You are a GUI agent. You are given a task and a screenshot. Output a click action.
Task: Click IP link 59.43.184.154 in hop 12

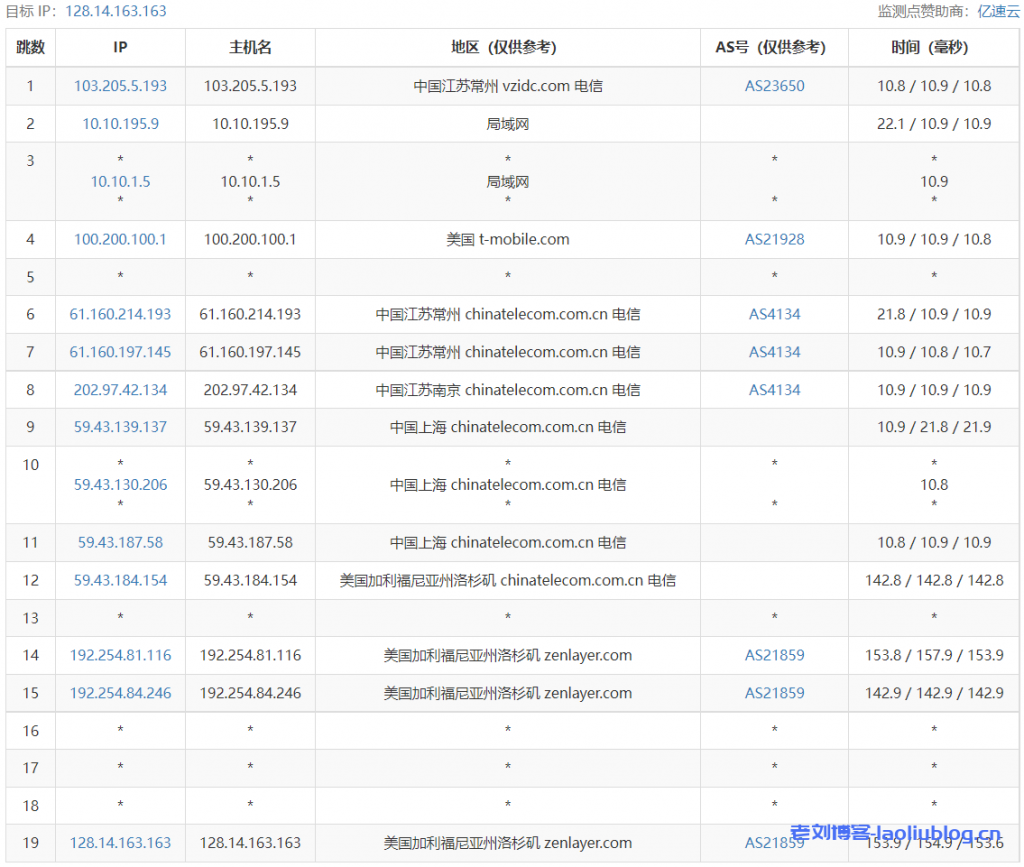click(120, 580)
